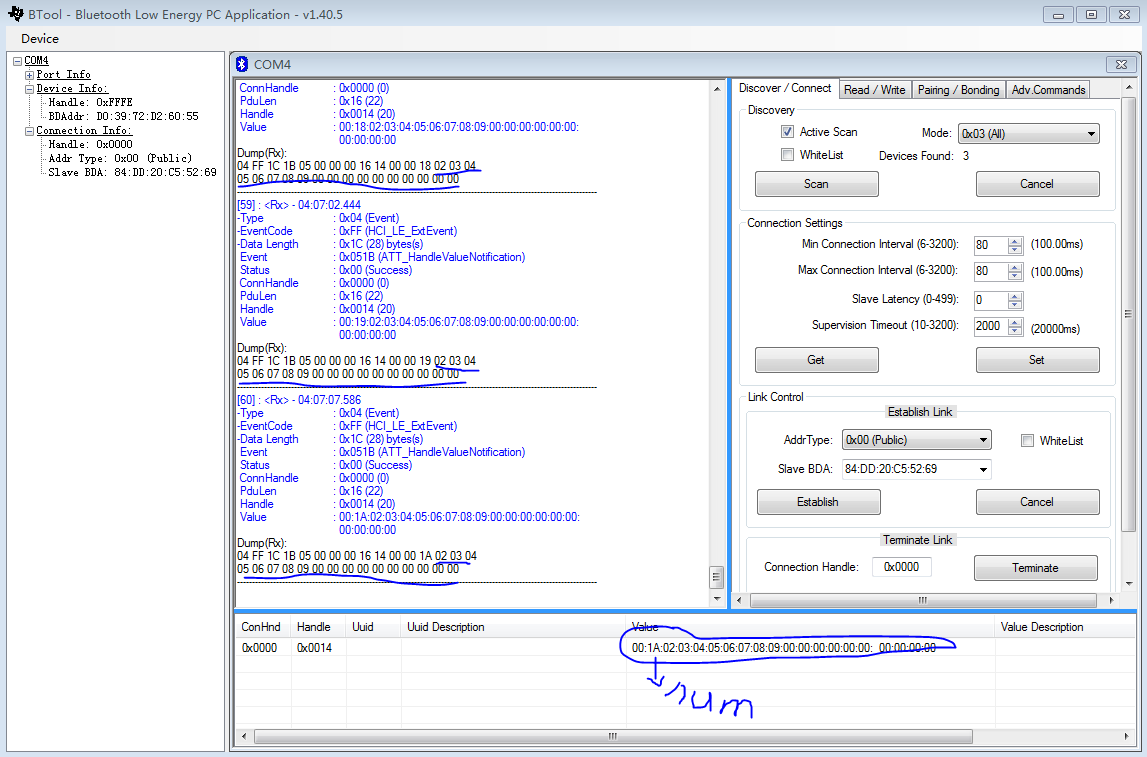Select BDAddr D0:39:72:D2:60:55 in tree

click(x=123, y=116)
